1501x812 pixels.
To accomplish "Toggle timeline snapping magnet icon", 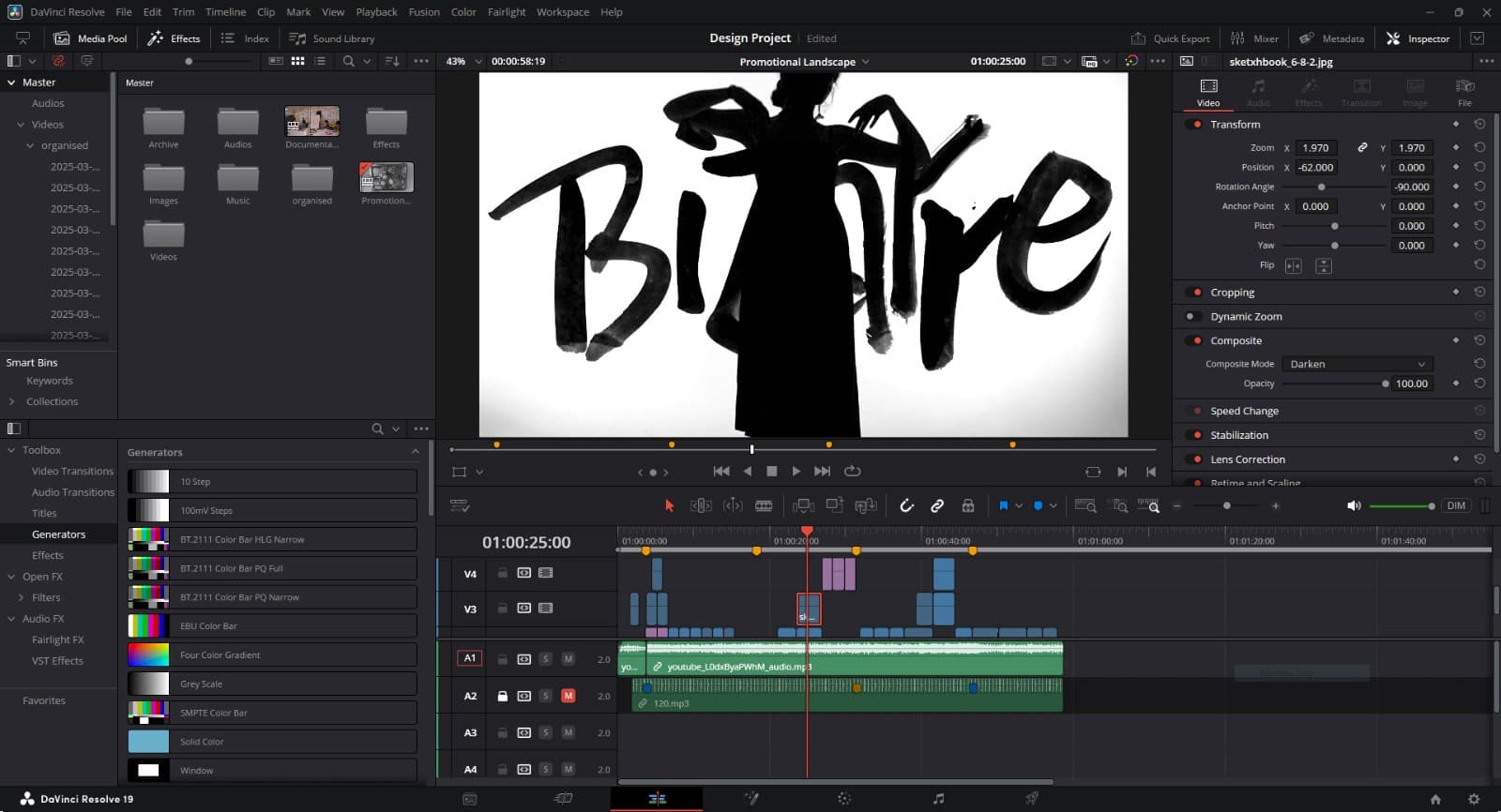I will (906, 505).
